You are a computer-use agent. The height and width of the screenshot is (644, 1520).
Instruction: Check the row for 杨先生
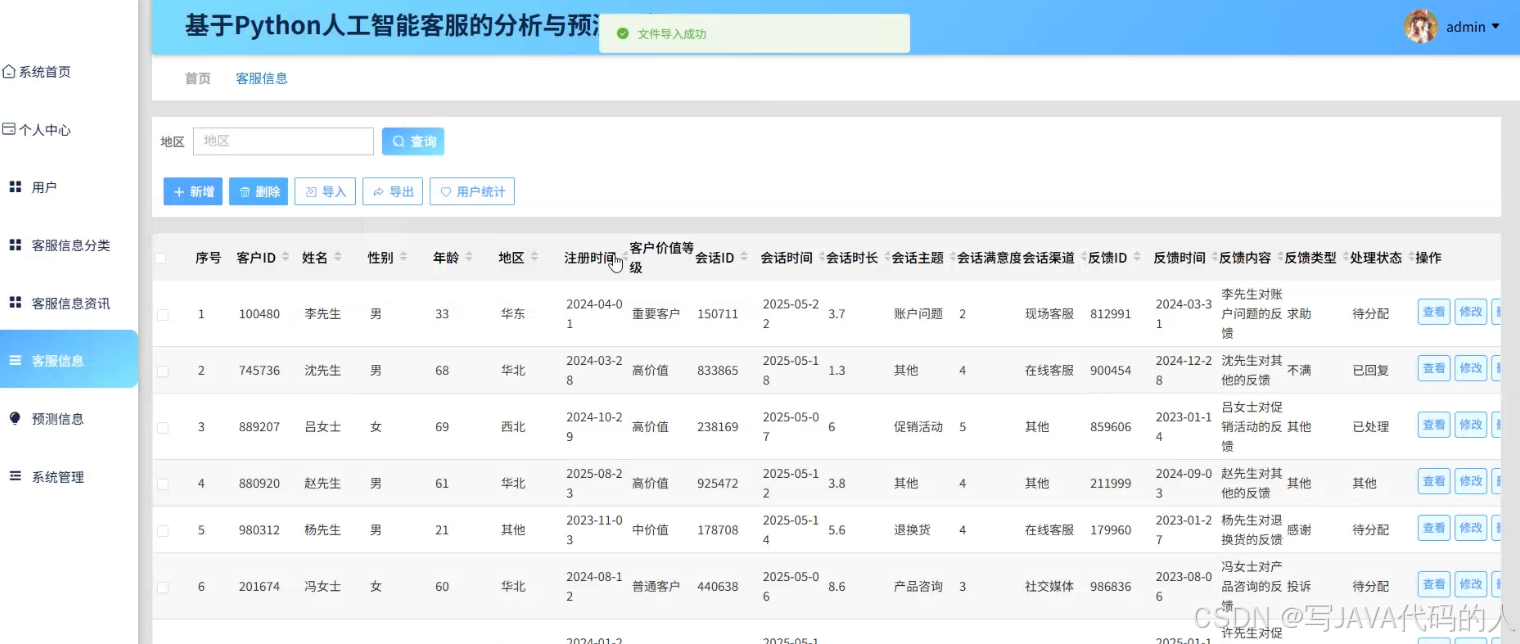click(x=163, y=530)
